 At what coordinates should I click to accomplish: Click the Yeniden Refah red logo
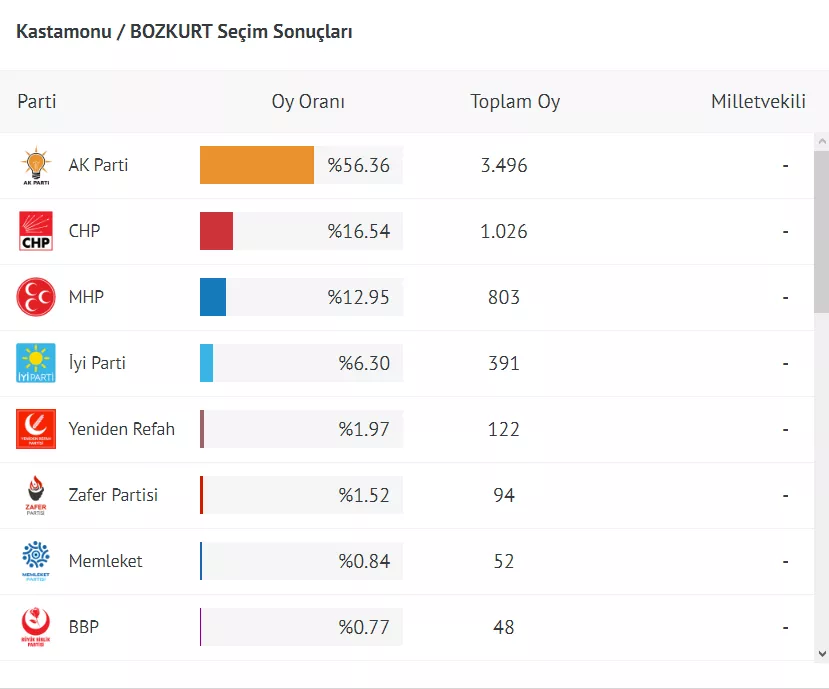[x=36, y=429]
